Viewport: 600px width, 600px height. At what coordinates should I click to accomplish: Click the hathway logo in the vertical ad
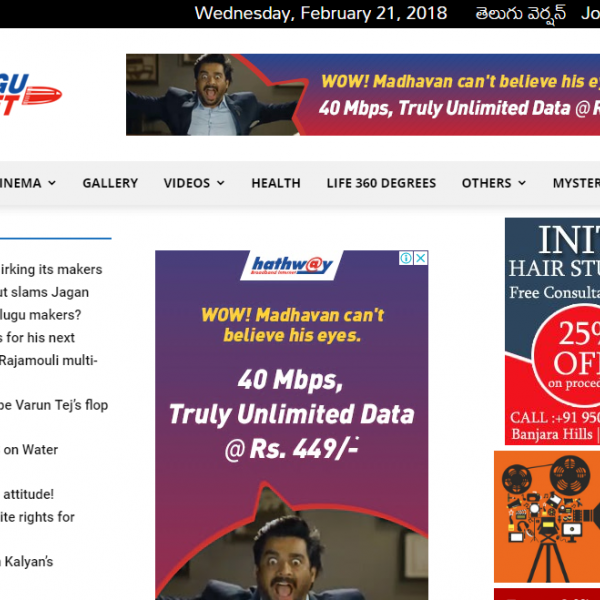click(x=292, y=266)
